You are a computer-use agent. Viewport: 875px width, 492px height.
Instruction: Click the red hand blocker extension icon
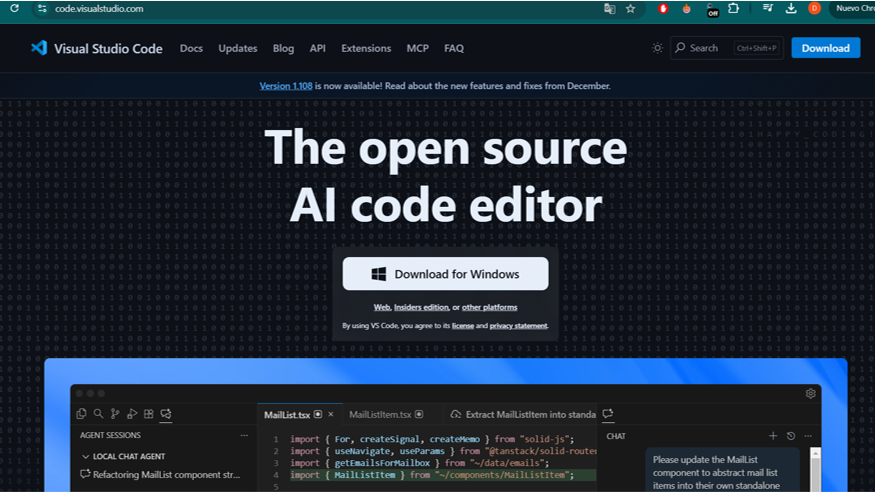click(663, 8)
